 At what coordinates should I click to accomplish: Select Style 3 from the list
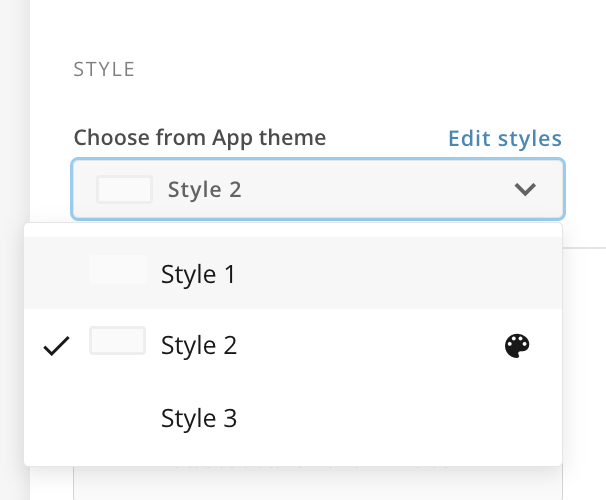[198, 418]
